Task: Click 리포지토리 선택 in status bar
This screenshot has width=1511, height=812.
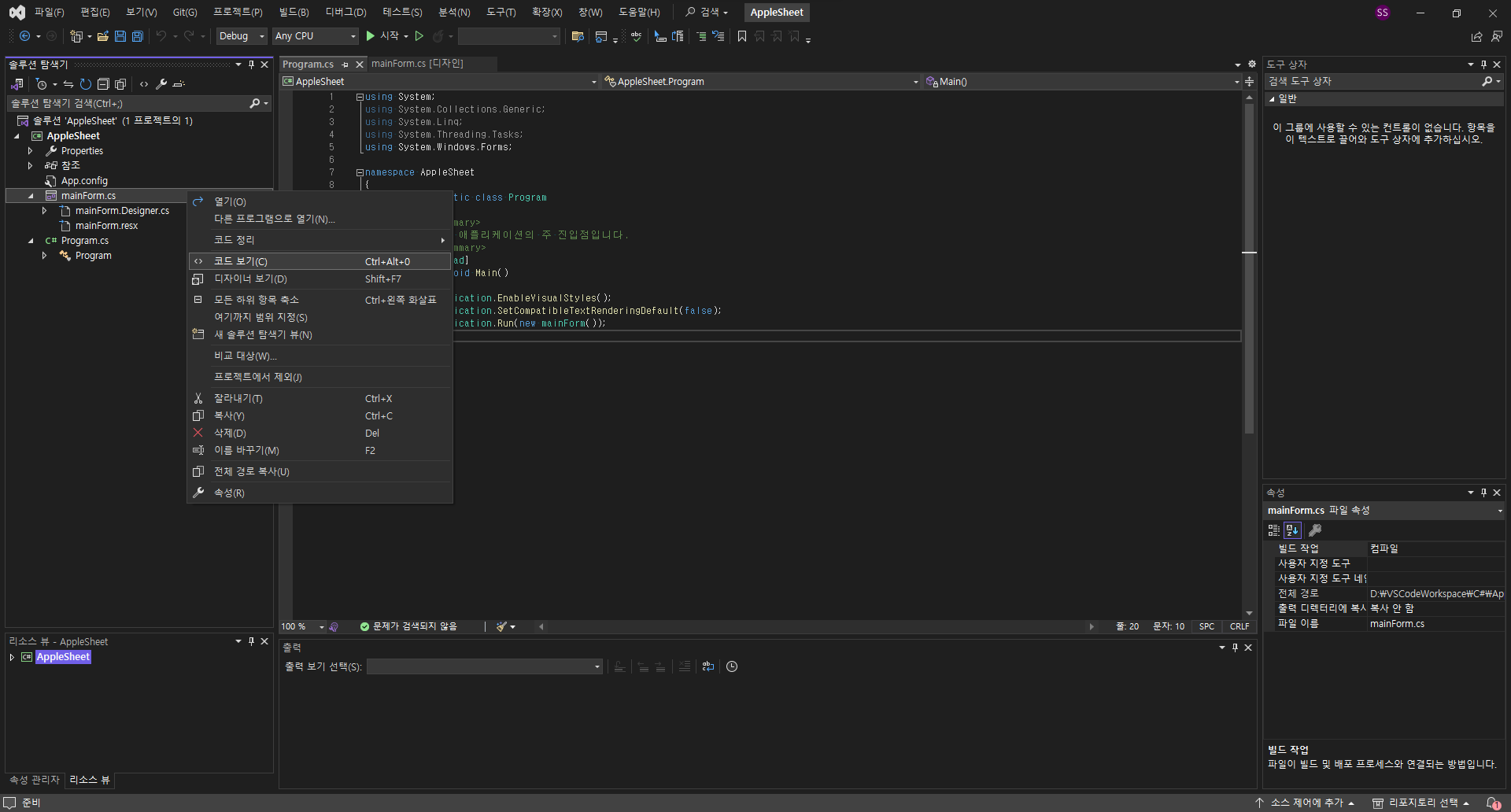Action: [x=1421, y=803]
